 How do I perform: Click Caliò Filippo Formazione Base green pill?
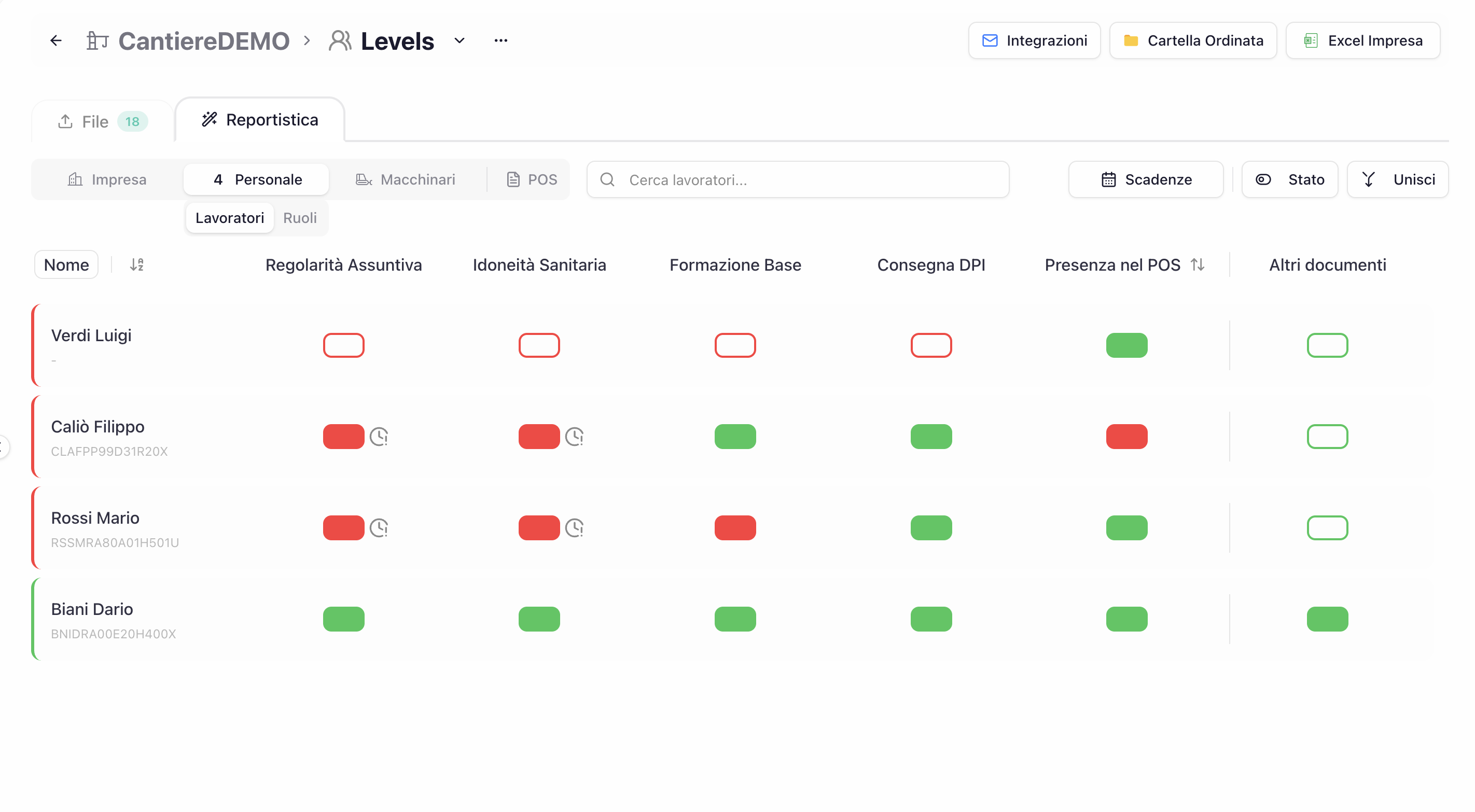[735, 437]
